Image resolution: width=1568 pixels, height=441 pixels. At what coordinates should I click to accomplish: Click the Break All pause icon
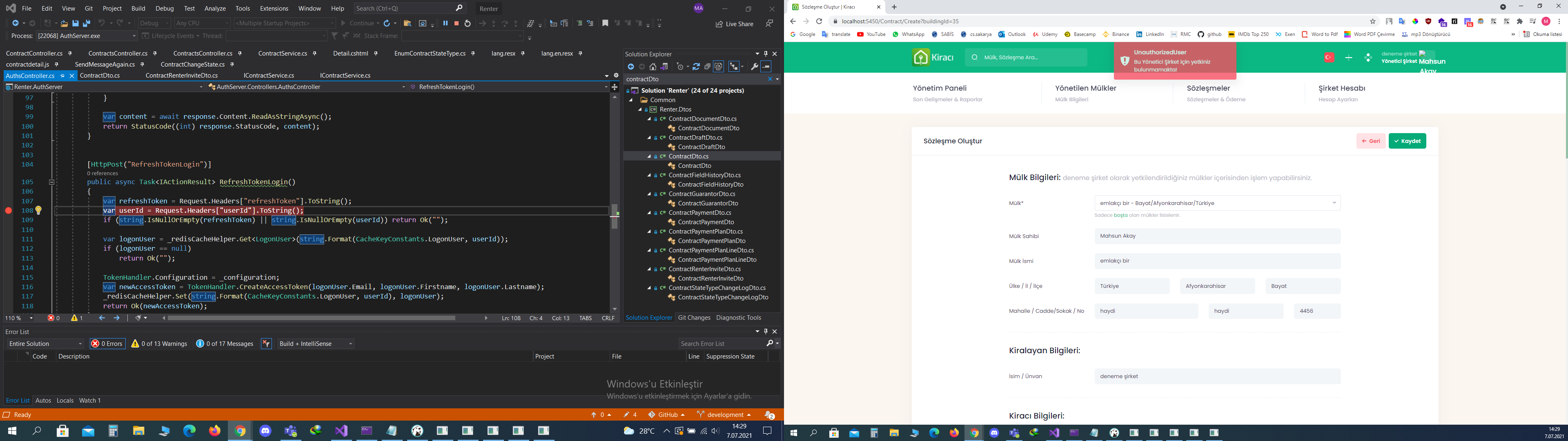(445, 23)
